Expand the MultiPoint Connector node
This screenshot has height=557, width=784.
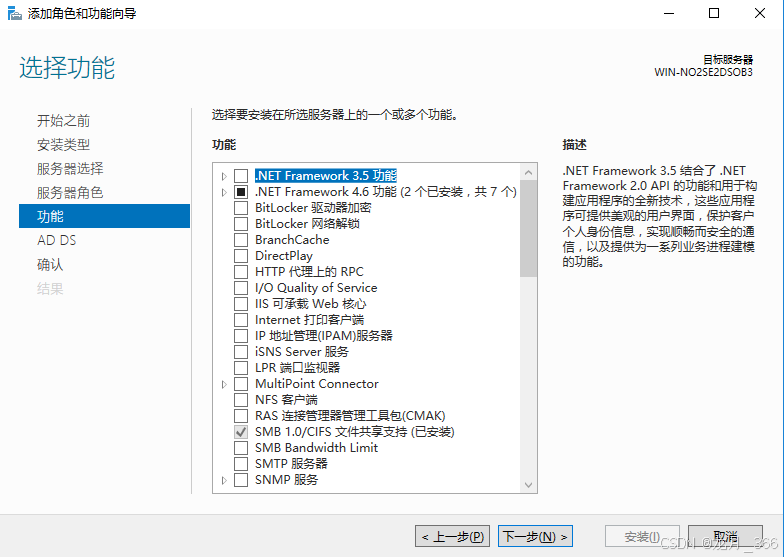(x=224, y=384)
